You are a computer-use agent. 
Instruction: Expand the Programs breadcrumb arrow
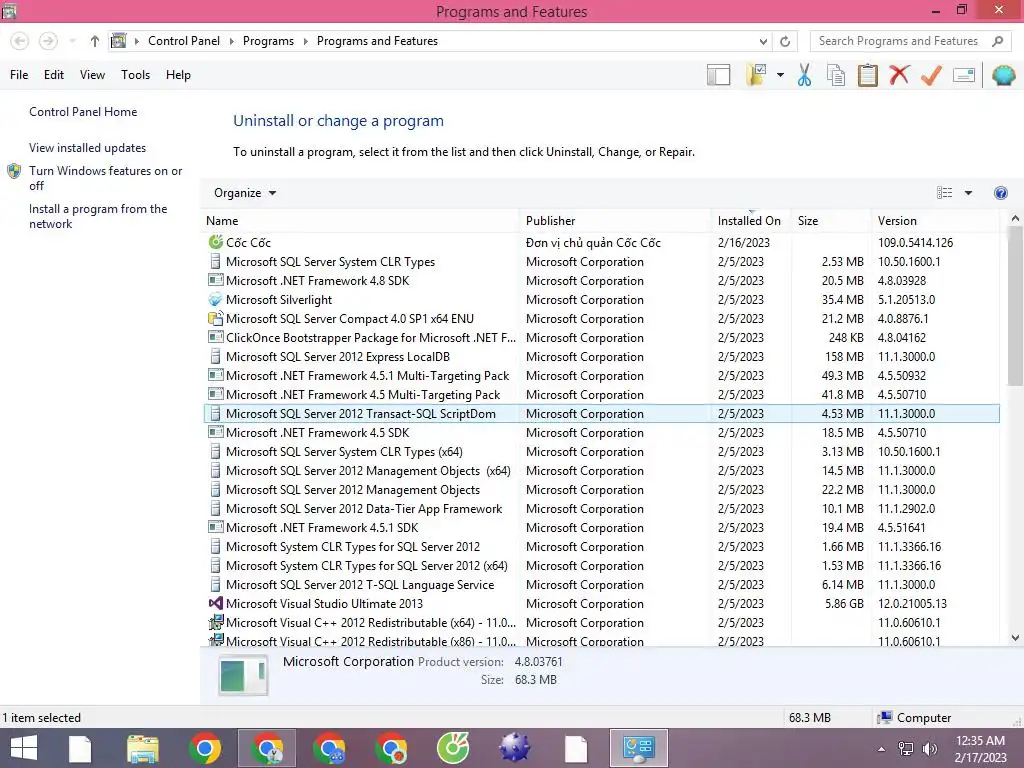coord(305,41)
